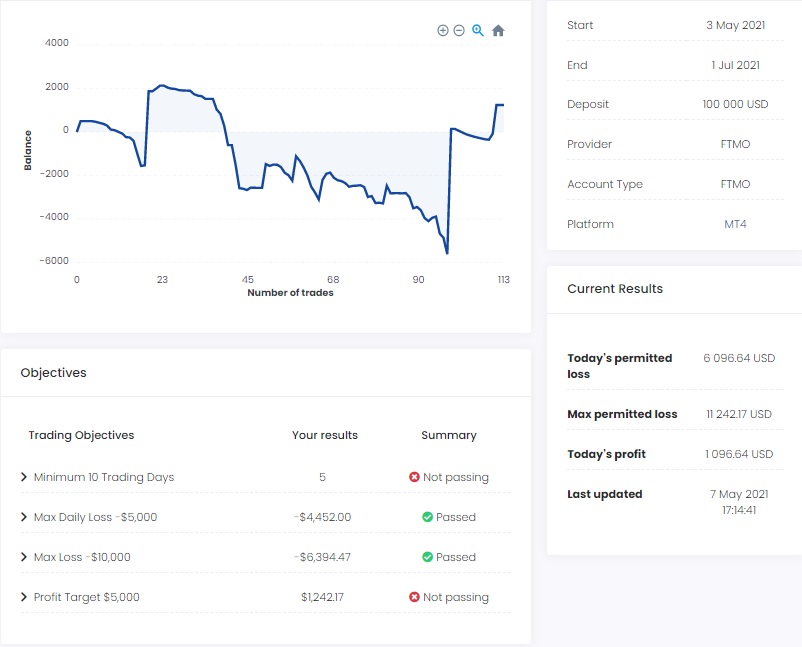The height and width of the screenshot is (647, 802).
Task: Click the red X on Profit Target row
Action: pyautogui.click(x=414, y=597)
